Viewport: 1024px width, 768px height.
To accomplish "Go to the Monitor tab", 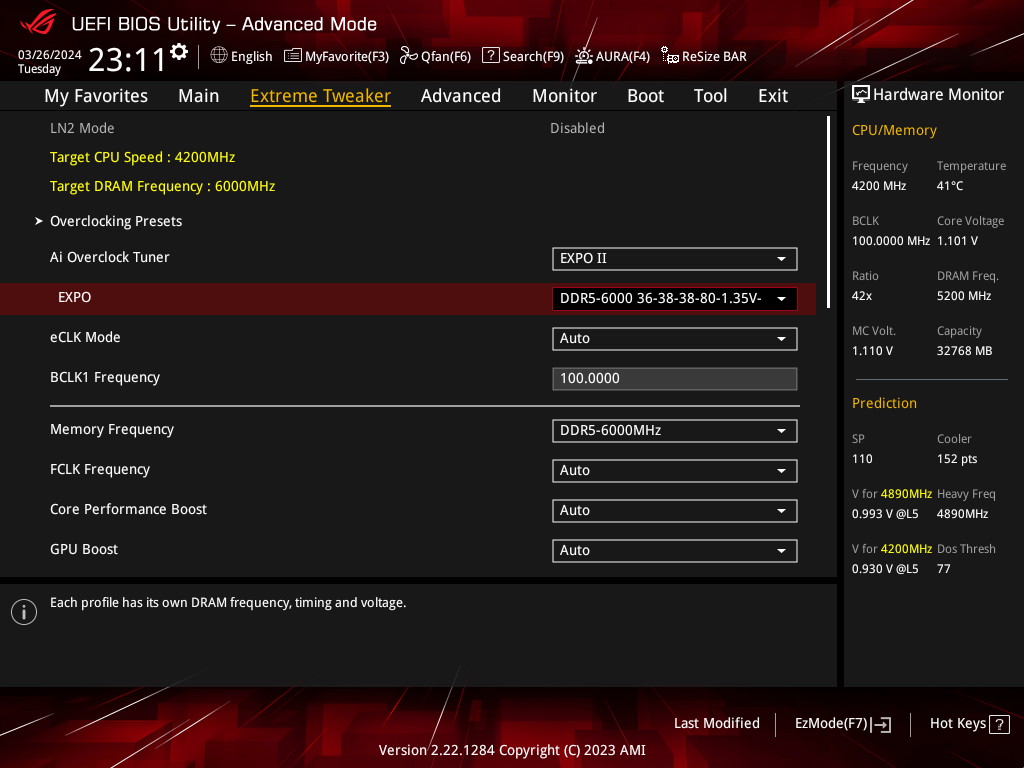I will click(564, 96).
